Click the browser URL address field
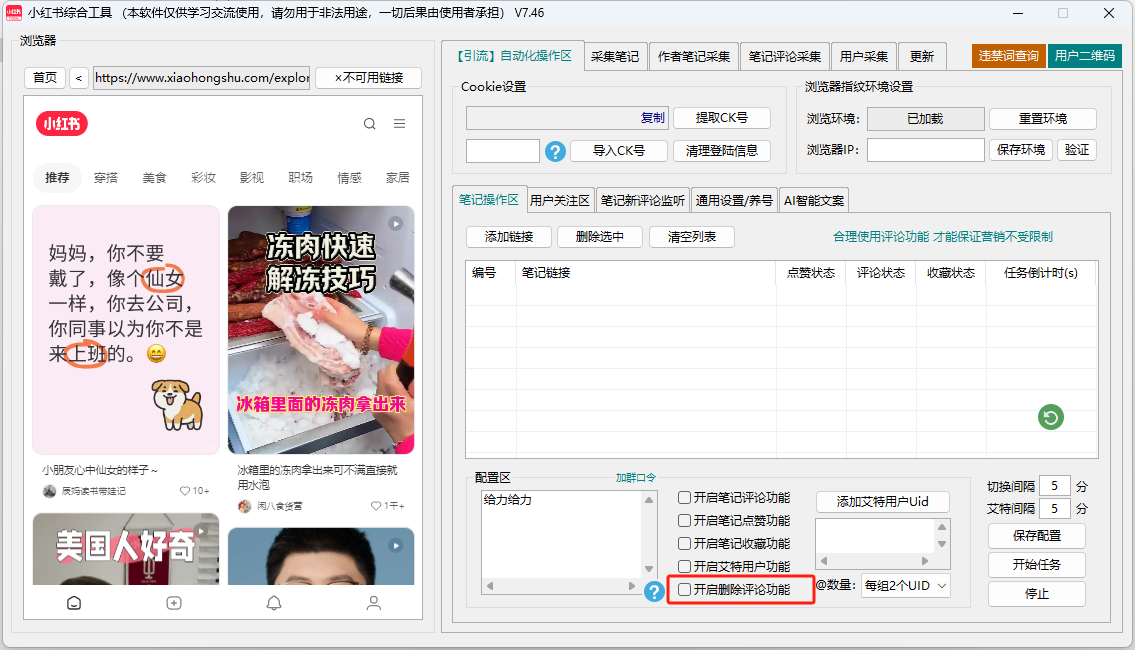Screen dimensions: 1135x650 [x=201, y=77]
